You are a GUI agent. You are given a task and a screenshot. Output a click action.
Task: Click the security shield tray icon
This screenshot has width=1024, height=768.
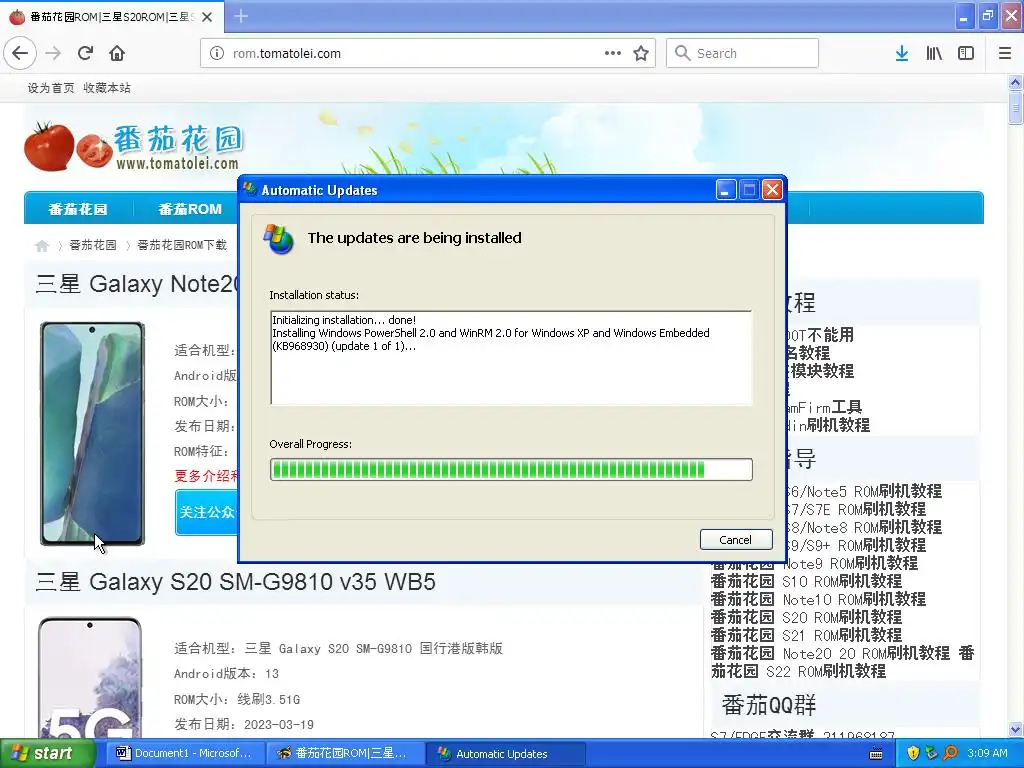click(x=913, y=754)
